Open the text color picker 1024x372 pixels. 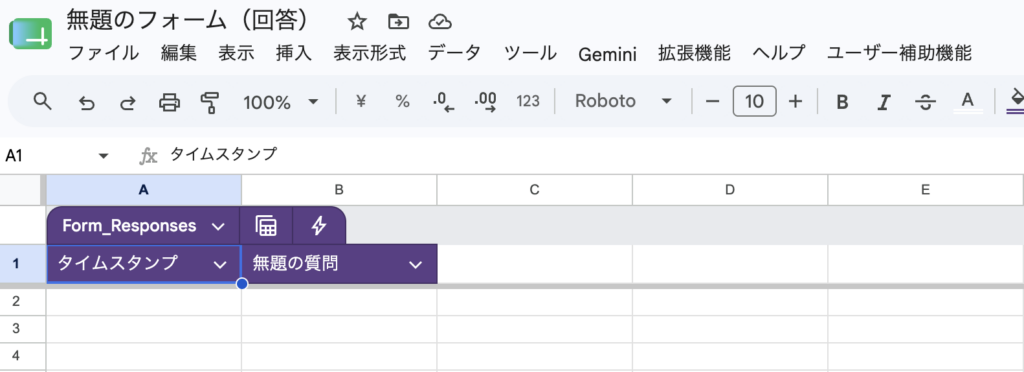click(x=968, y=102)
